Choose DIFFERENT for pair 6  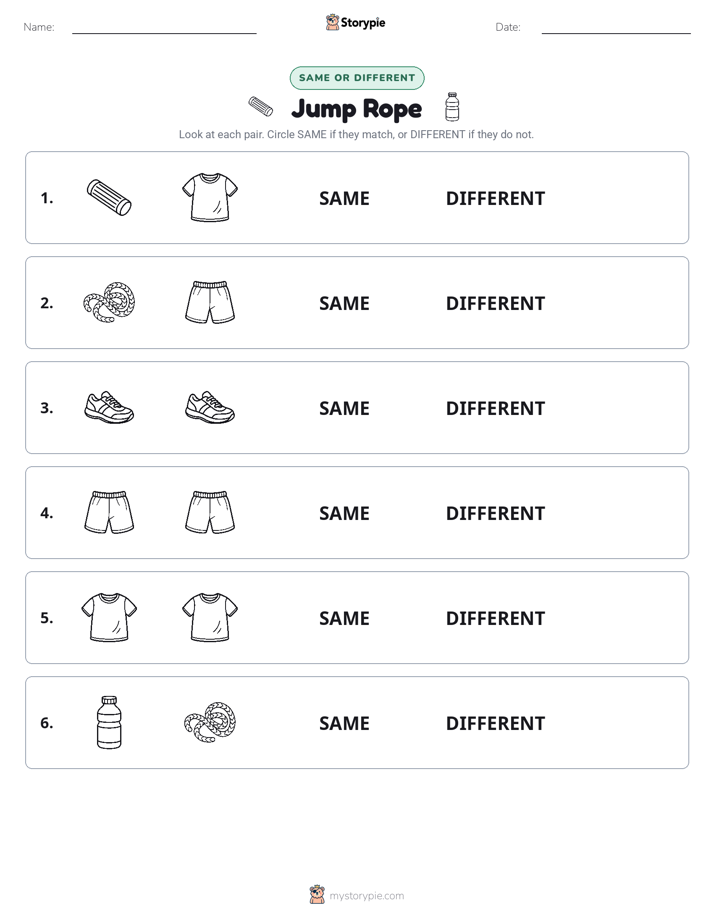pos(495,722)
